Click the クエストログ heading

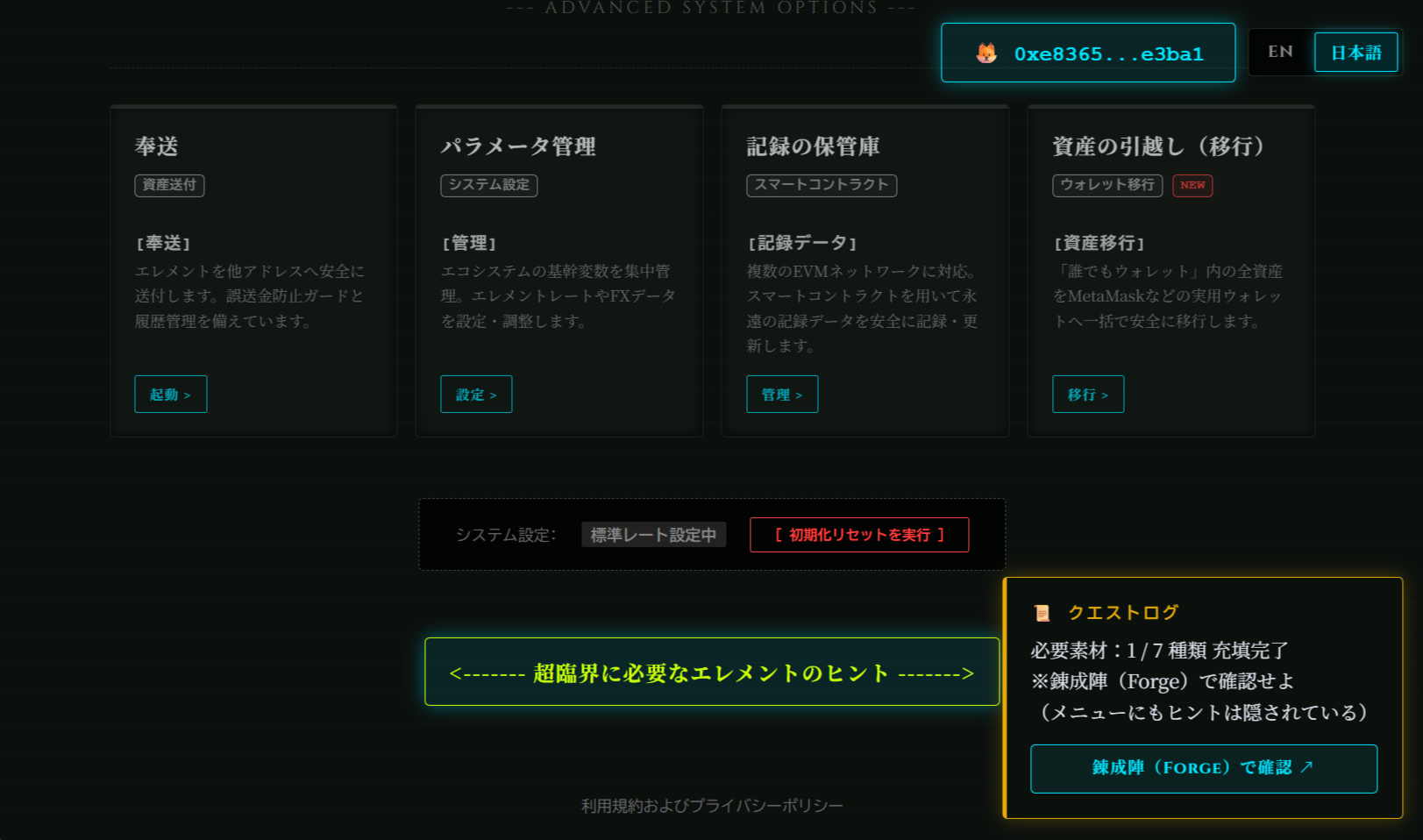click(1123, 613)
